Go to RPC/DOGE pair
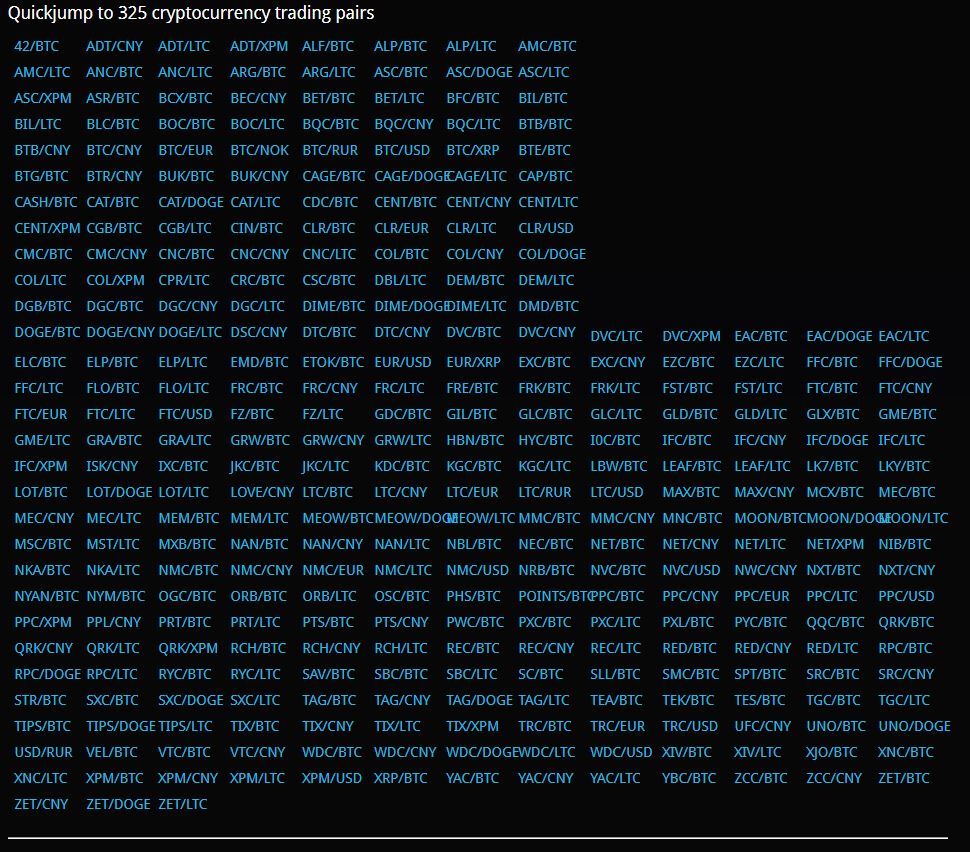This screenshot has width=970, height=852. point(48,674)
